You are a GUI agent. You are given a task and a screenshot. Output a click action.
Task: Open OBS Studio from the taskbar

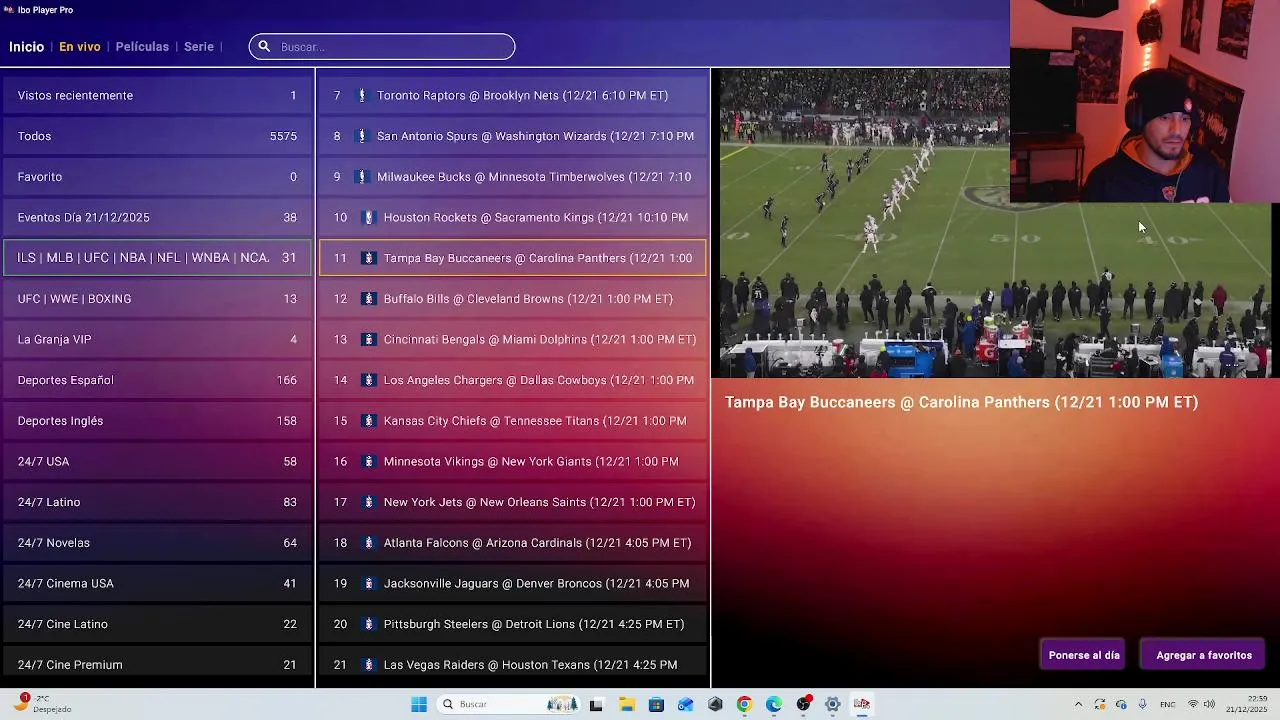click(803, 705)
